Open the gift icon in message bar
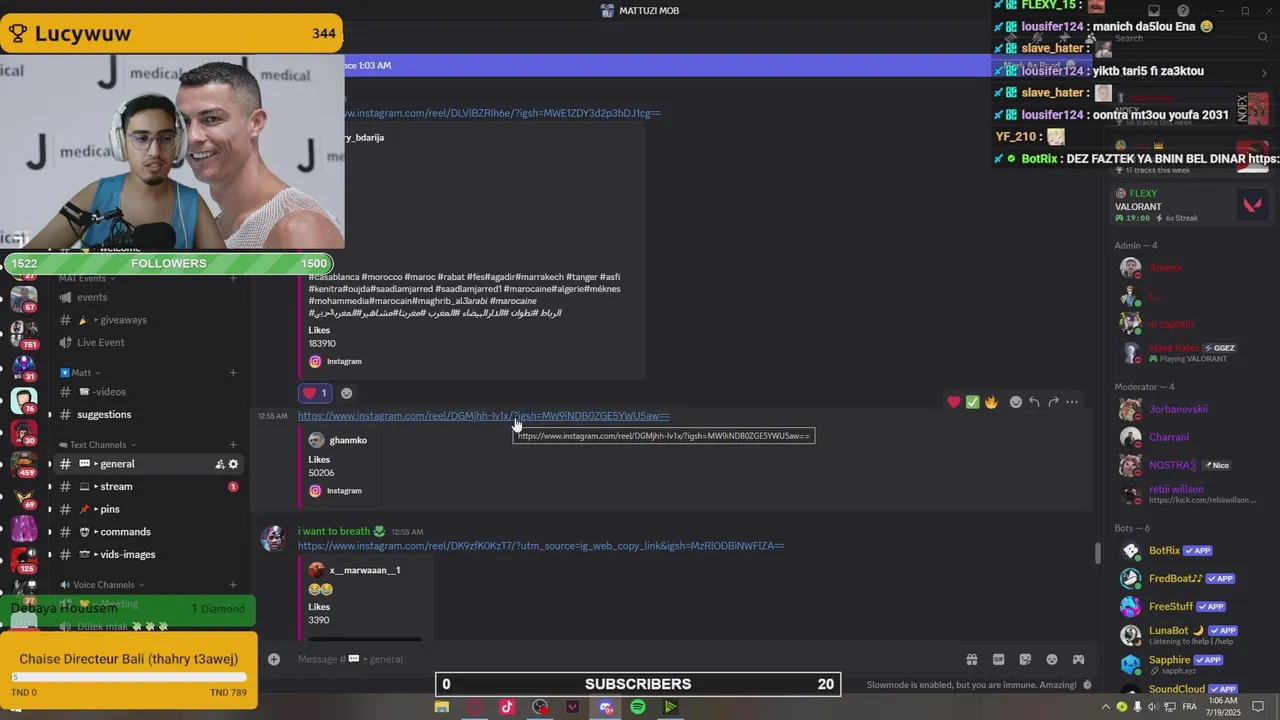The image size is (1280, 720). [971, 659]
